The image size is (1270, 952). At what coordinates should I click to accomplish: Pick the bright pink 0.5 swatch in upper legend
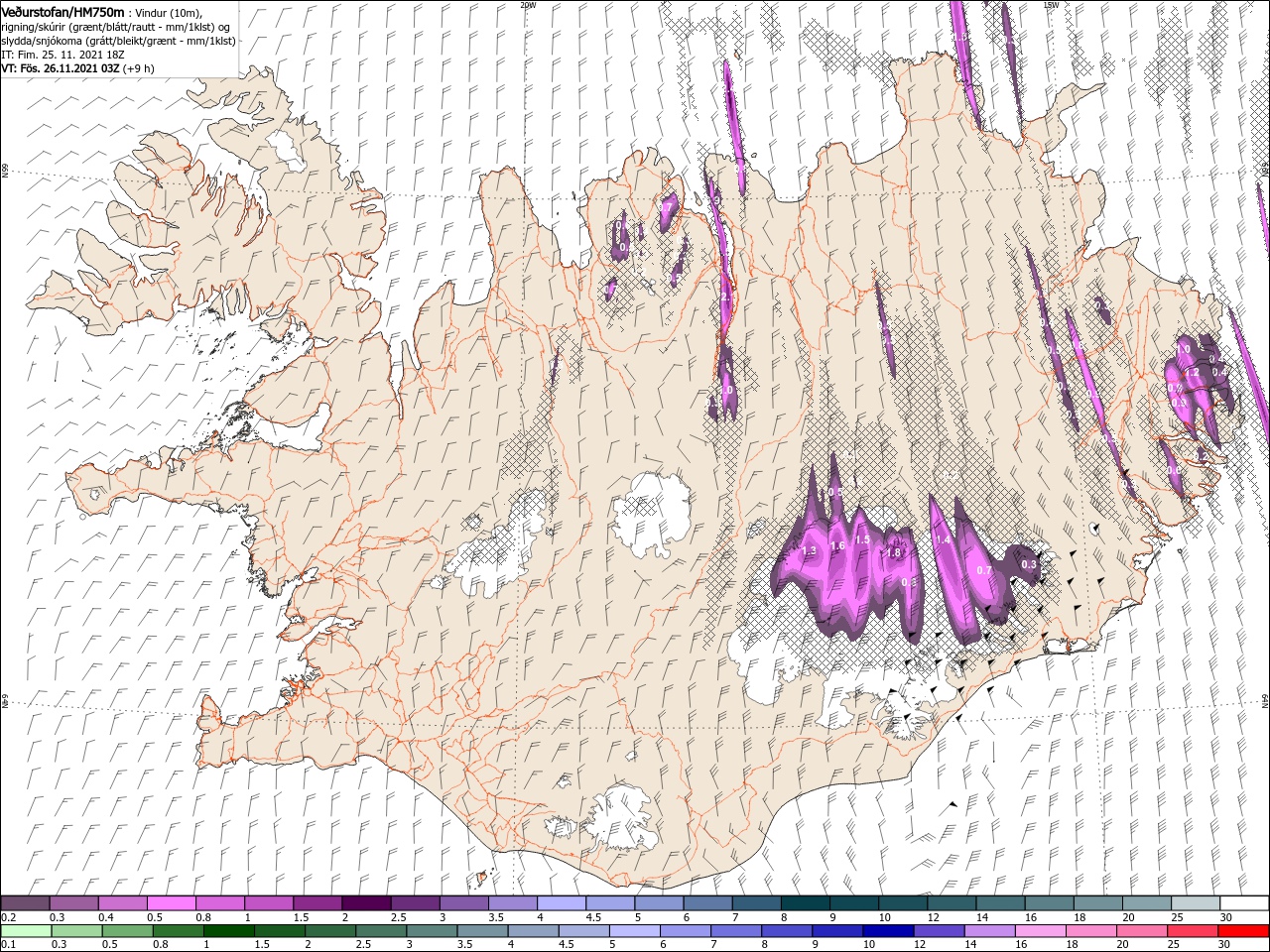click(172, 903)
